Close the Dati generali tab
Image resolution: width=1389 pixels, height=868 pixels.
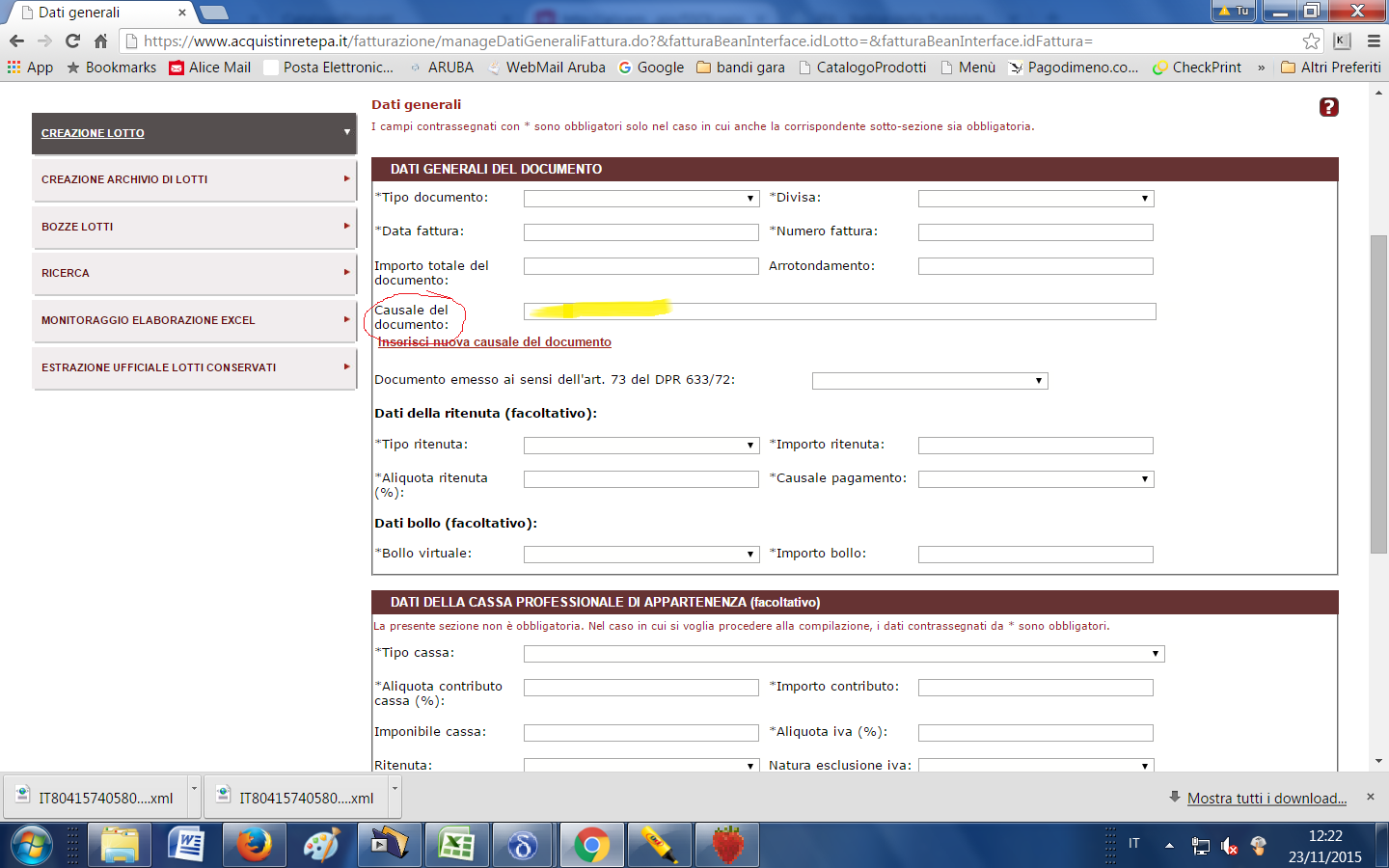pos(181,13)
